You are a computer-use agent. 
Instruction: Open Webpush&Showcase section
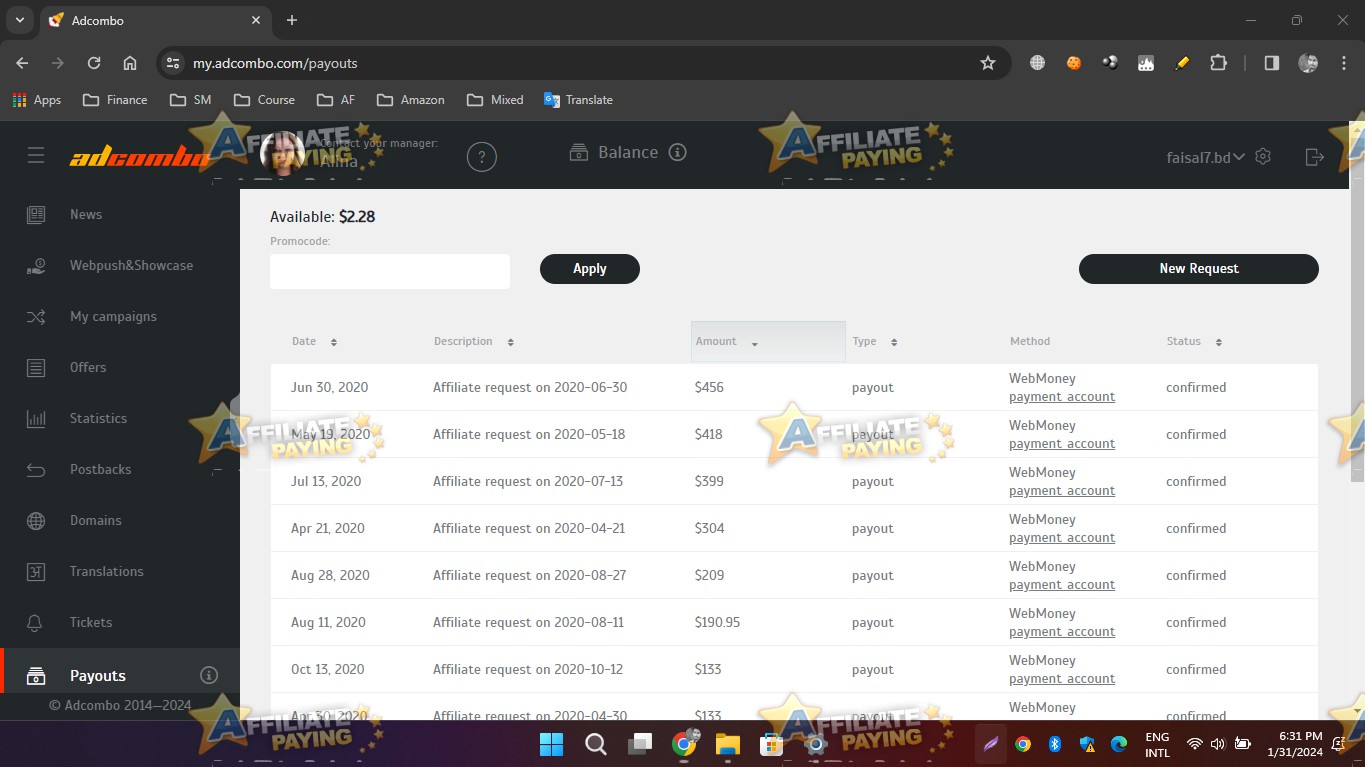point(131,265)
